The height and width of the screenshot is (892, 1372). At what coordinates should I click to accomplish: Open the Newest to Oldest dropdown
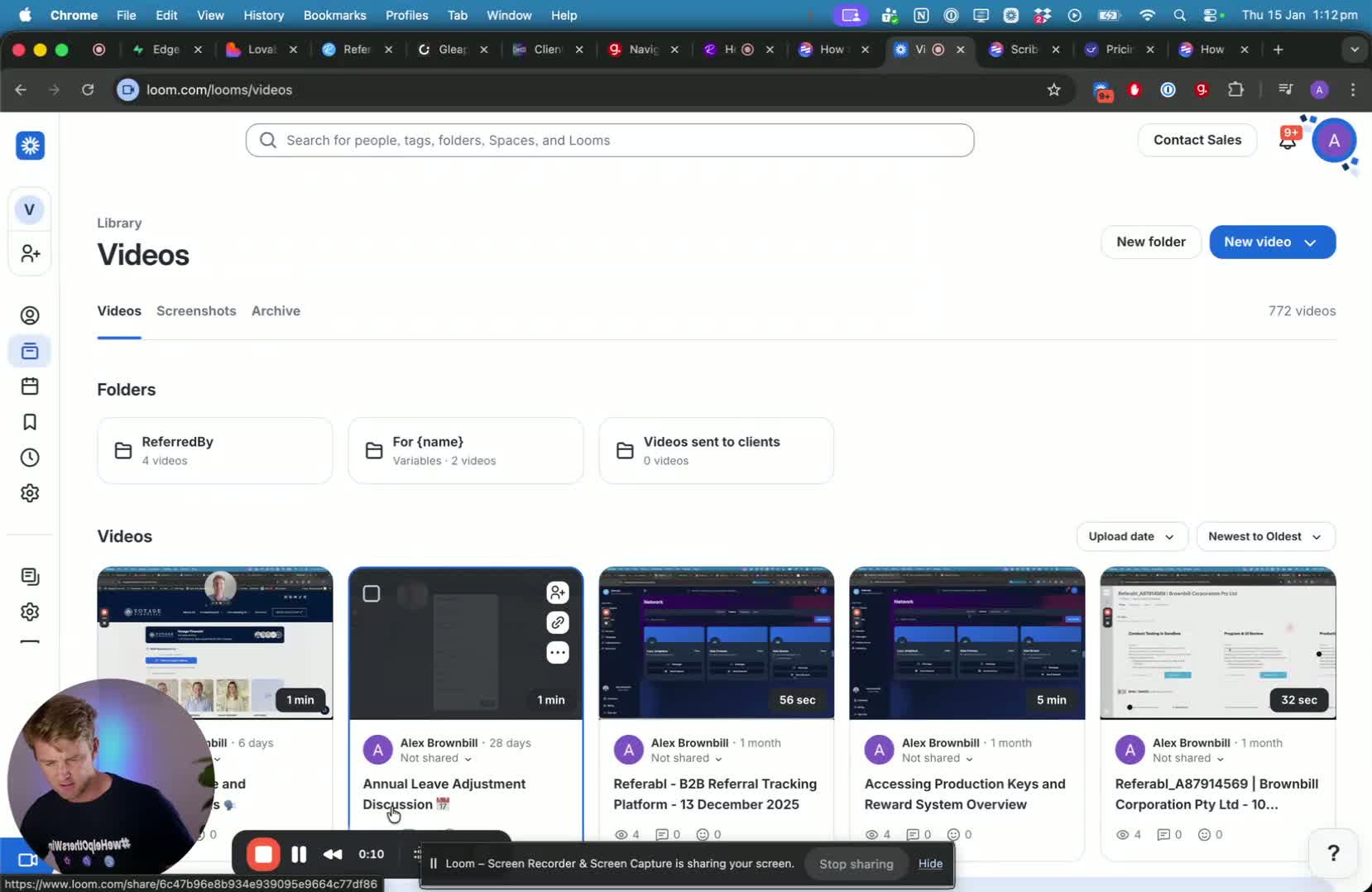(1265, 536)
